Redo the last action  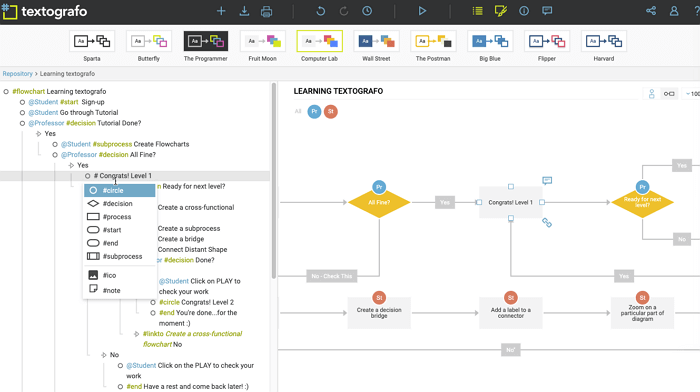(x=344, y=11)
